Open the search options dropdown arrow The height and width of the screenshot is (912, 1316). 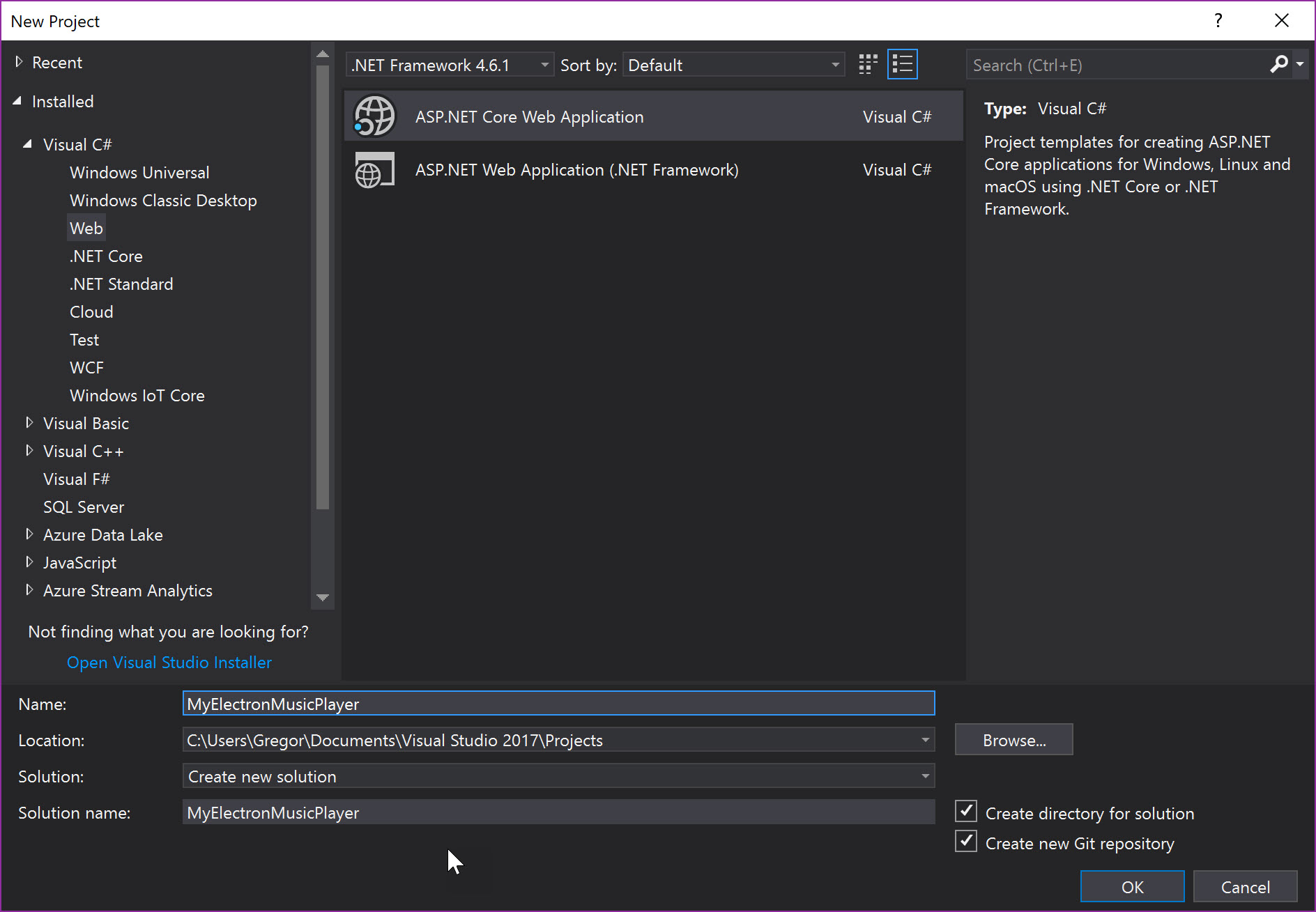(x=1300, y=65)
